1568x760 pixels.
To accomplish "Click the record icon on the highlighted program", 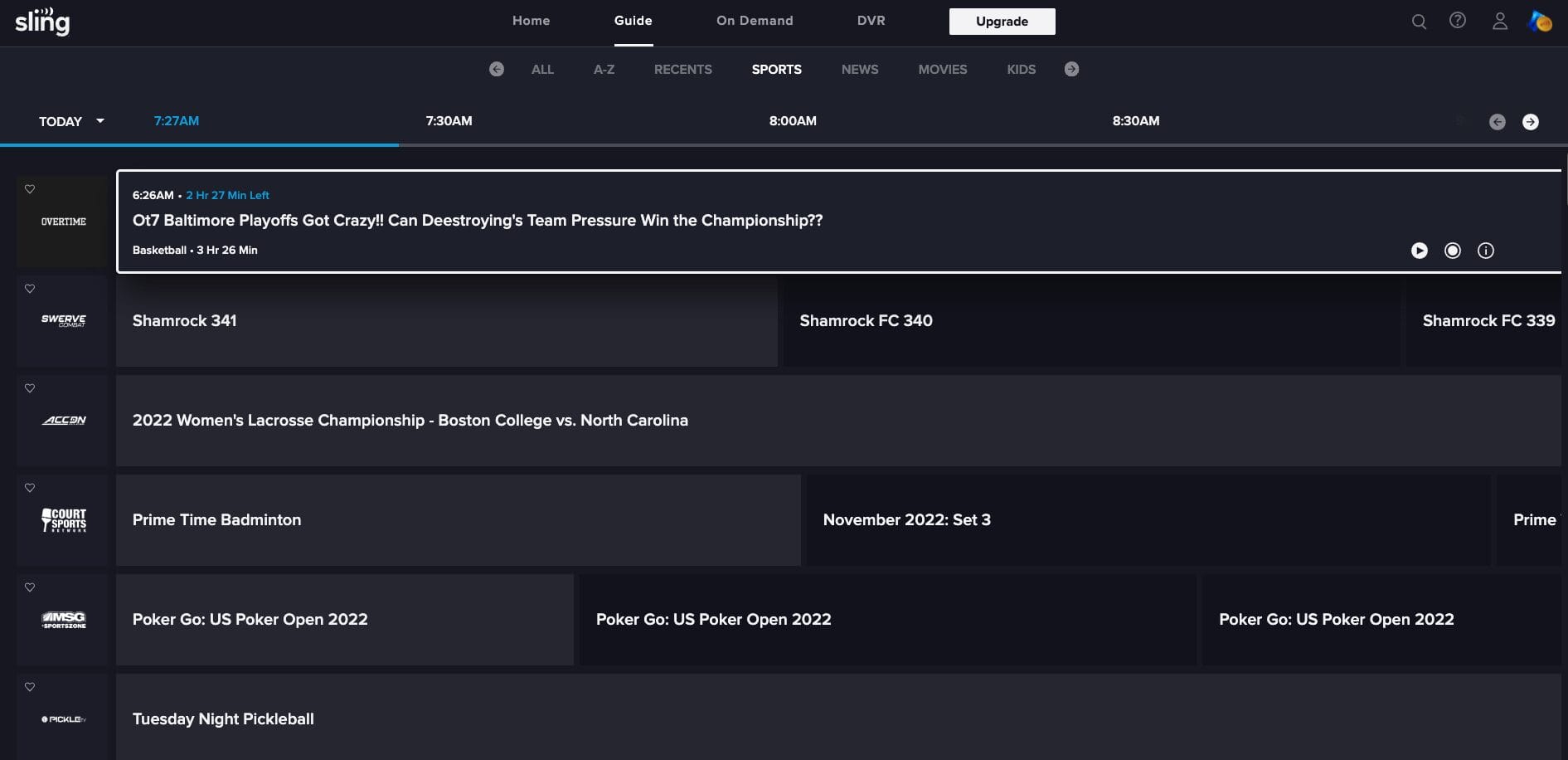I will [1453, 250].
